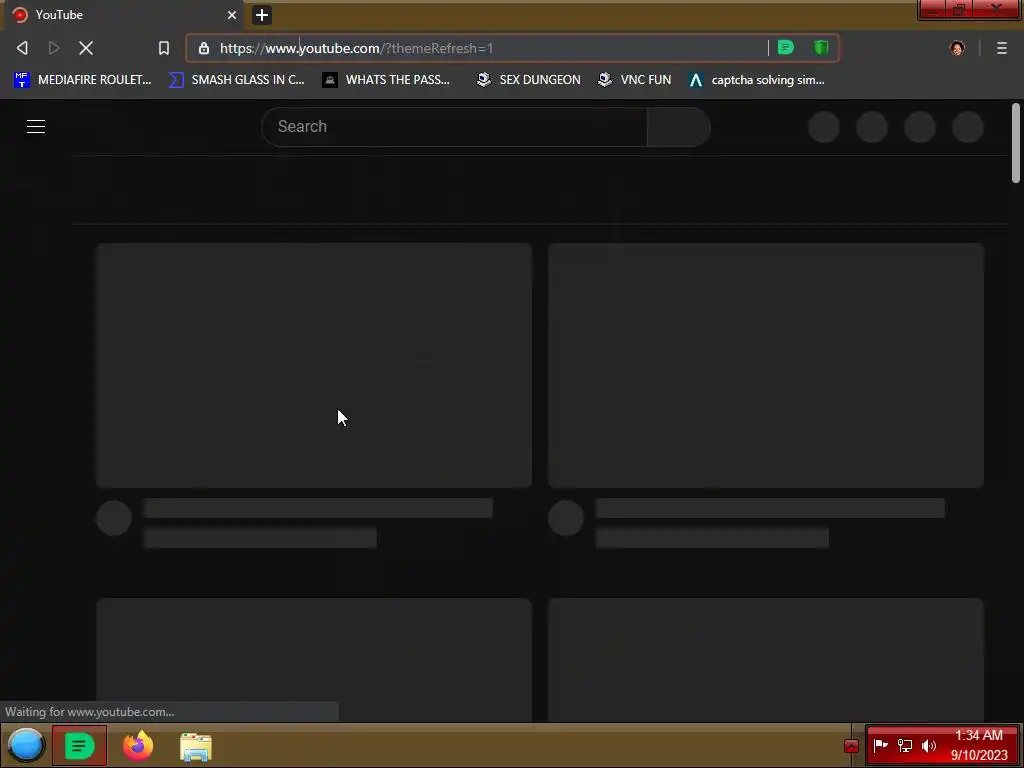Click the search submit button beside Search

point(679,127)
